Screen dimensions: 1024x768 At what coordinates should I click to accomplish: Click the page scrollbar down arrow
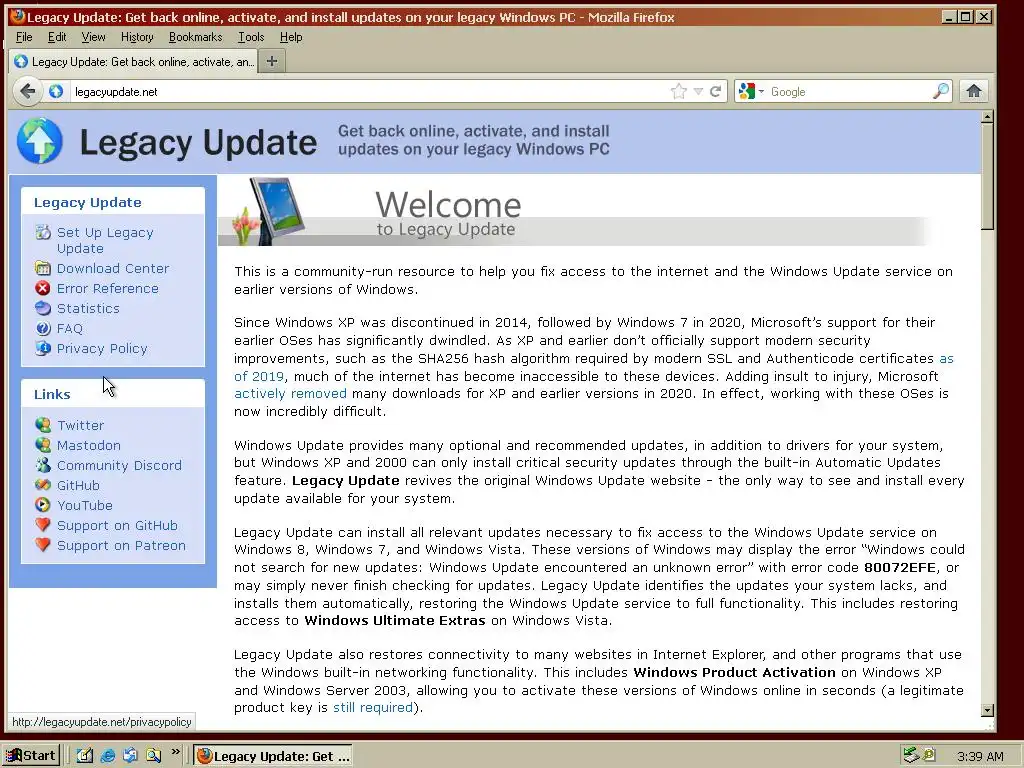[x=987, y=710]
